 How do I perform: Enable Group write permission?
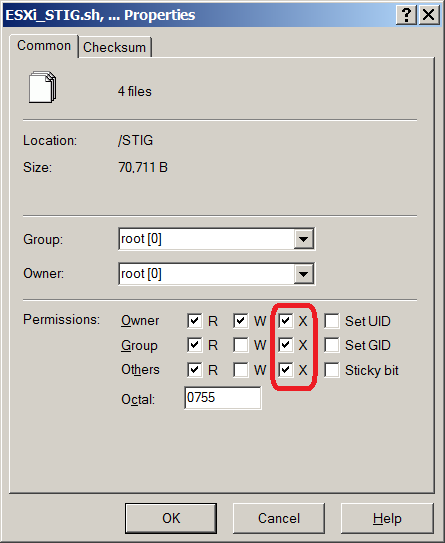(x=240, y=345)
